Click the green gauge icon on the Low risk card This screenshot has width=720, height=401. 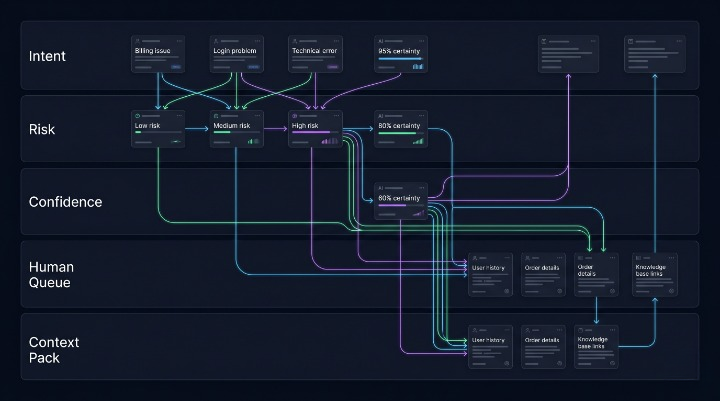pos(137,116)
